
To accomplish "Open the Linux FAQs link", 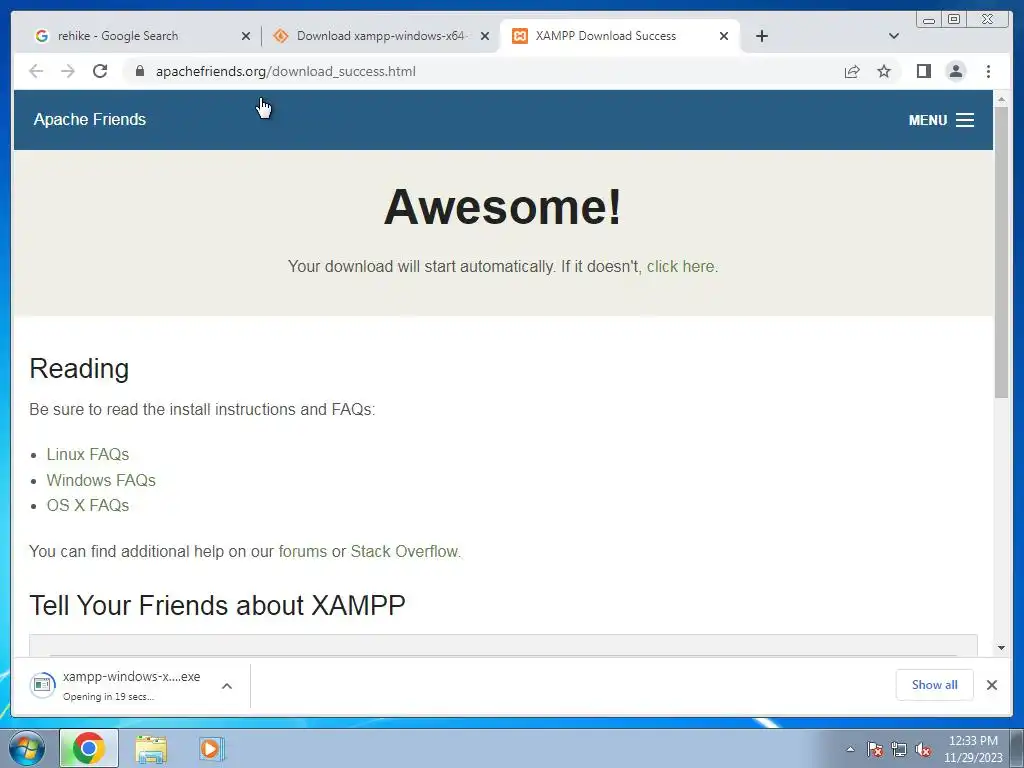I will pos(88,455).
